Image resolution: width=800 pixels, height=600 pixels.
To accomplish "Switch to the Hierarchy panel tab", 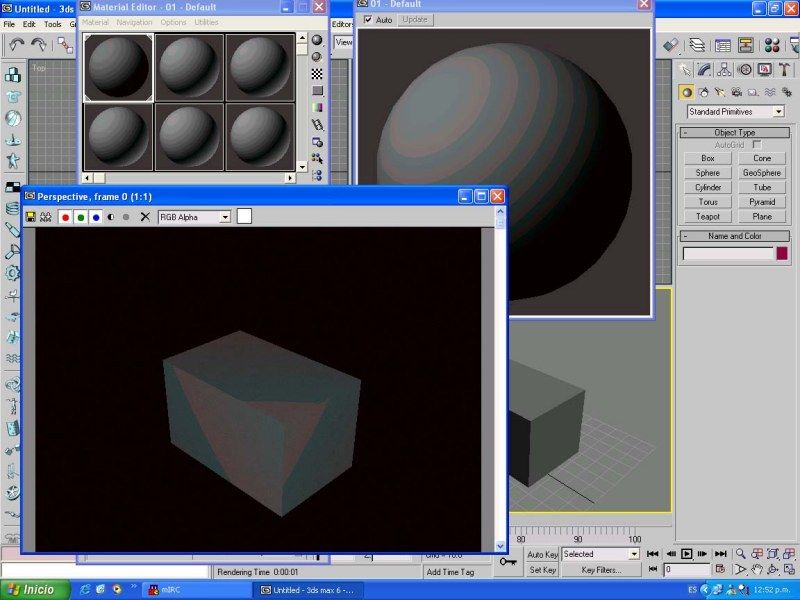I will click(x=724, y=69).
